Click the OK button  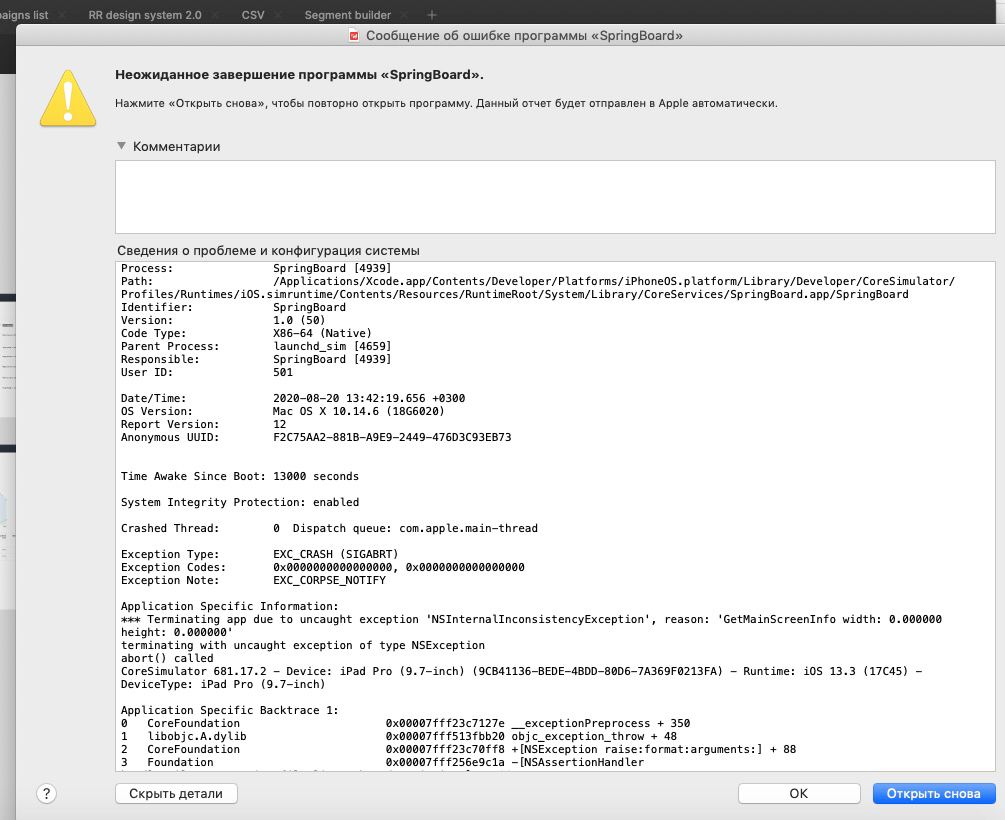click(799, 794)
